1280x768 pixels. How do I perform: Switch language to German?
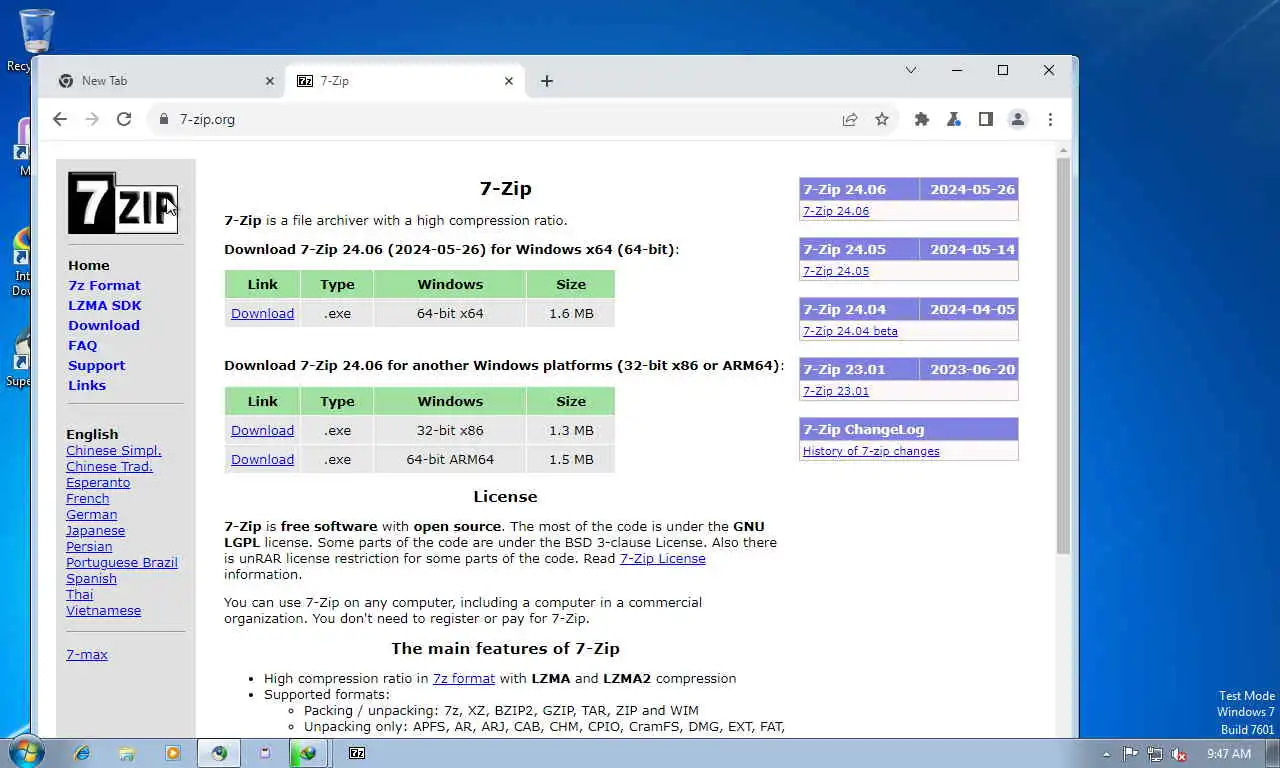pos(92,514)
